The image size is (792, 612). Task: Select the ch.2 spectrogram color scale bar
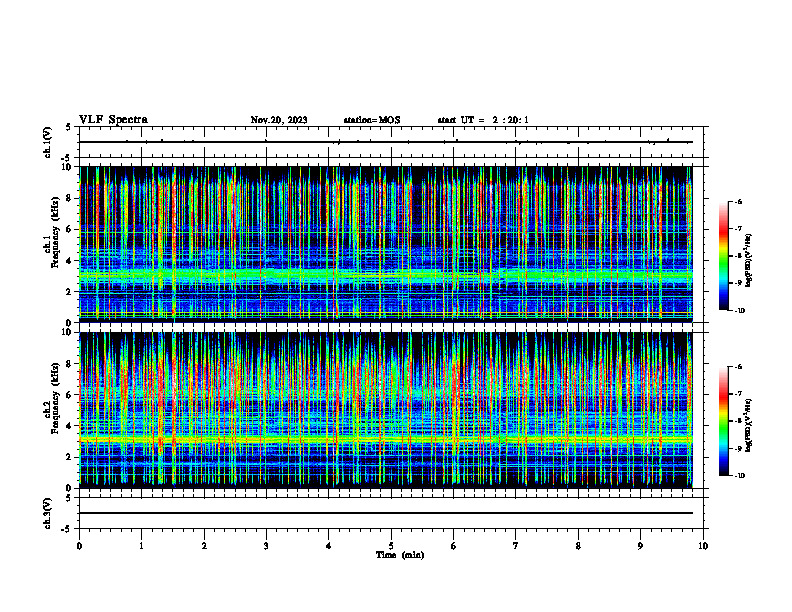pos(724,421)
